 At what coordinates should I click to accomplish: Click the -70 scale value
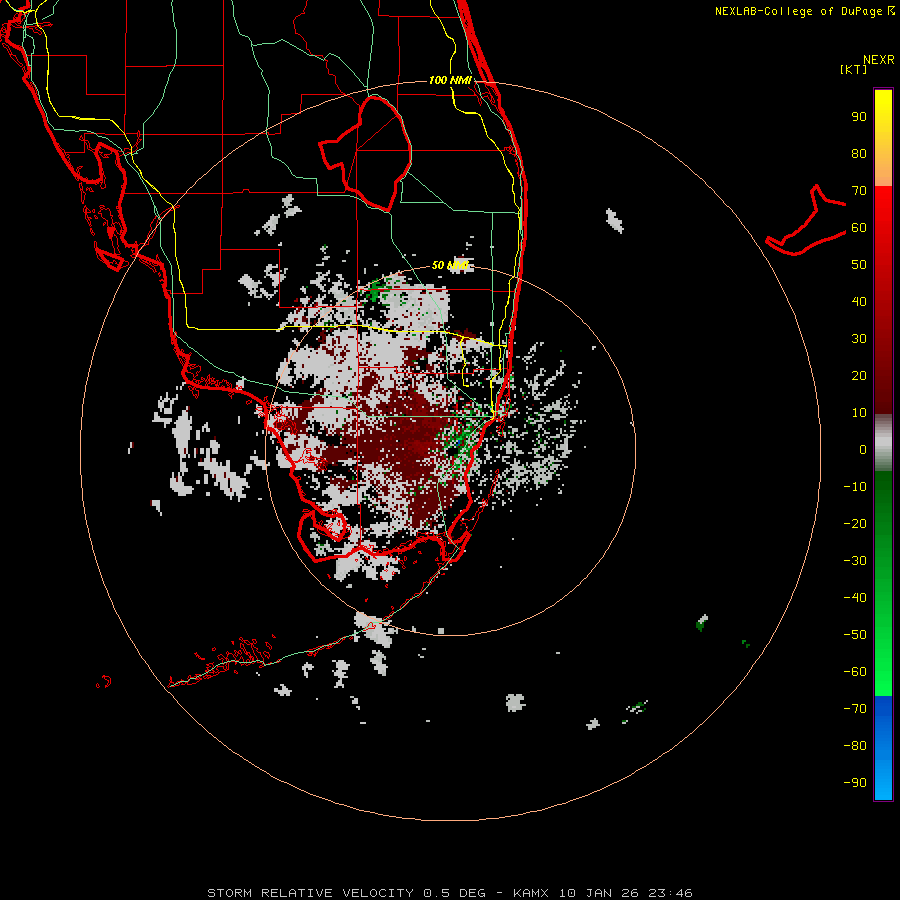(855, 709)
